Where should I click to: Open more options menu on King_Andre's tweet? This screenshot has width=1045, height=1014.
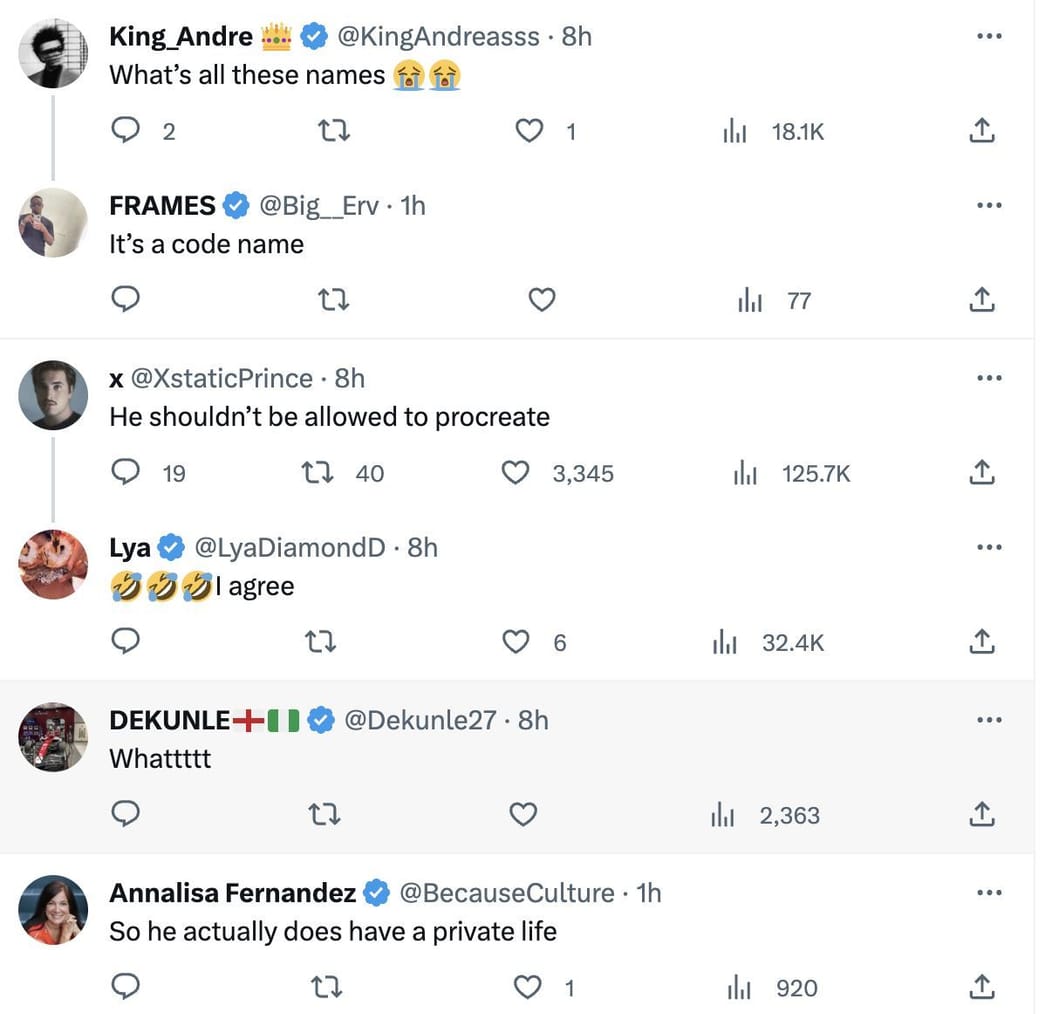(989, 36)
